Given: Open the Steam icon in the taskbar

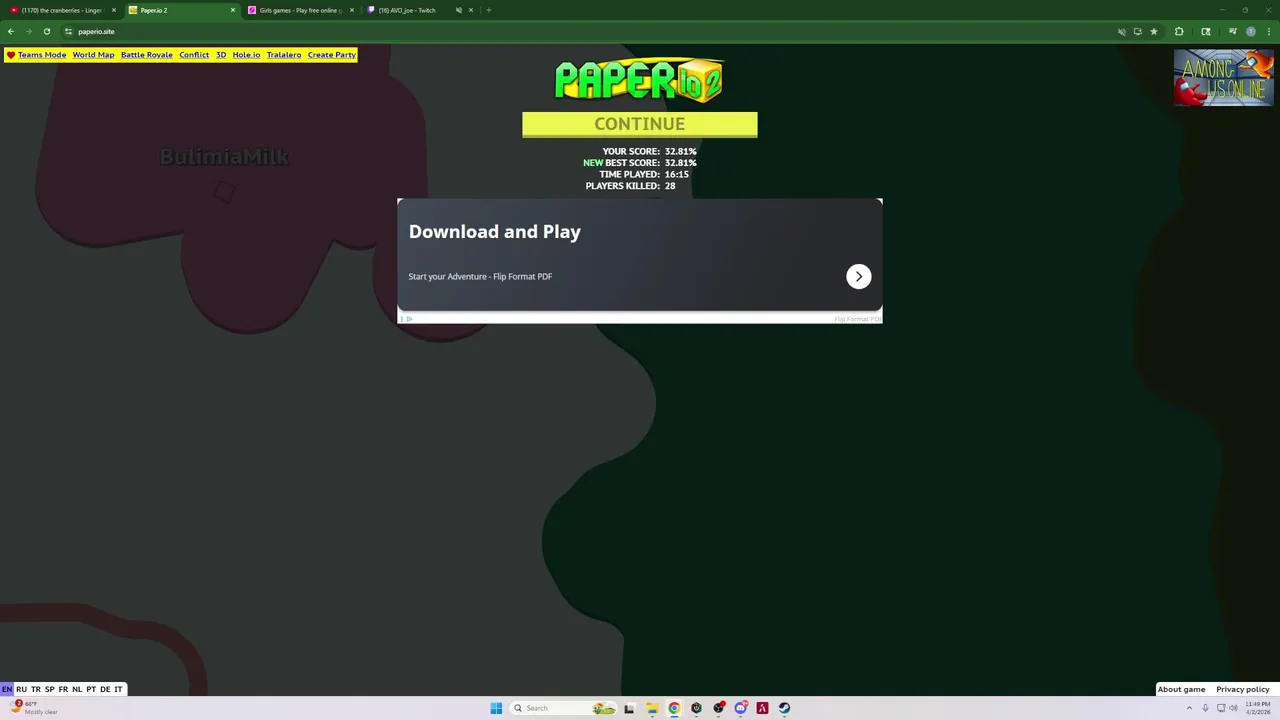Looking at the screenshot, I should (784, 708).
